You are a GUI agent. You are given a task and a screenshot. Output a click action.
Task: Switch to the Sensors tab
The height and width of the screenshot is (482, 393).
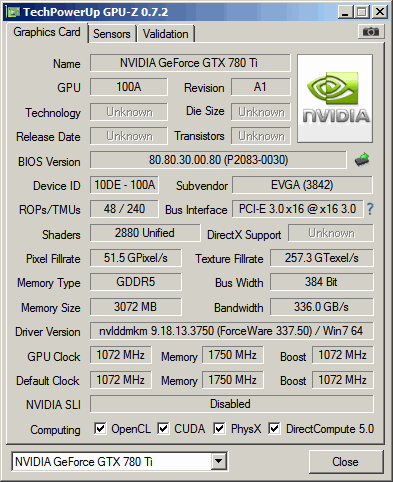(x=112, y=34)
